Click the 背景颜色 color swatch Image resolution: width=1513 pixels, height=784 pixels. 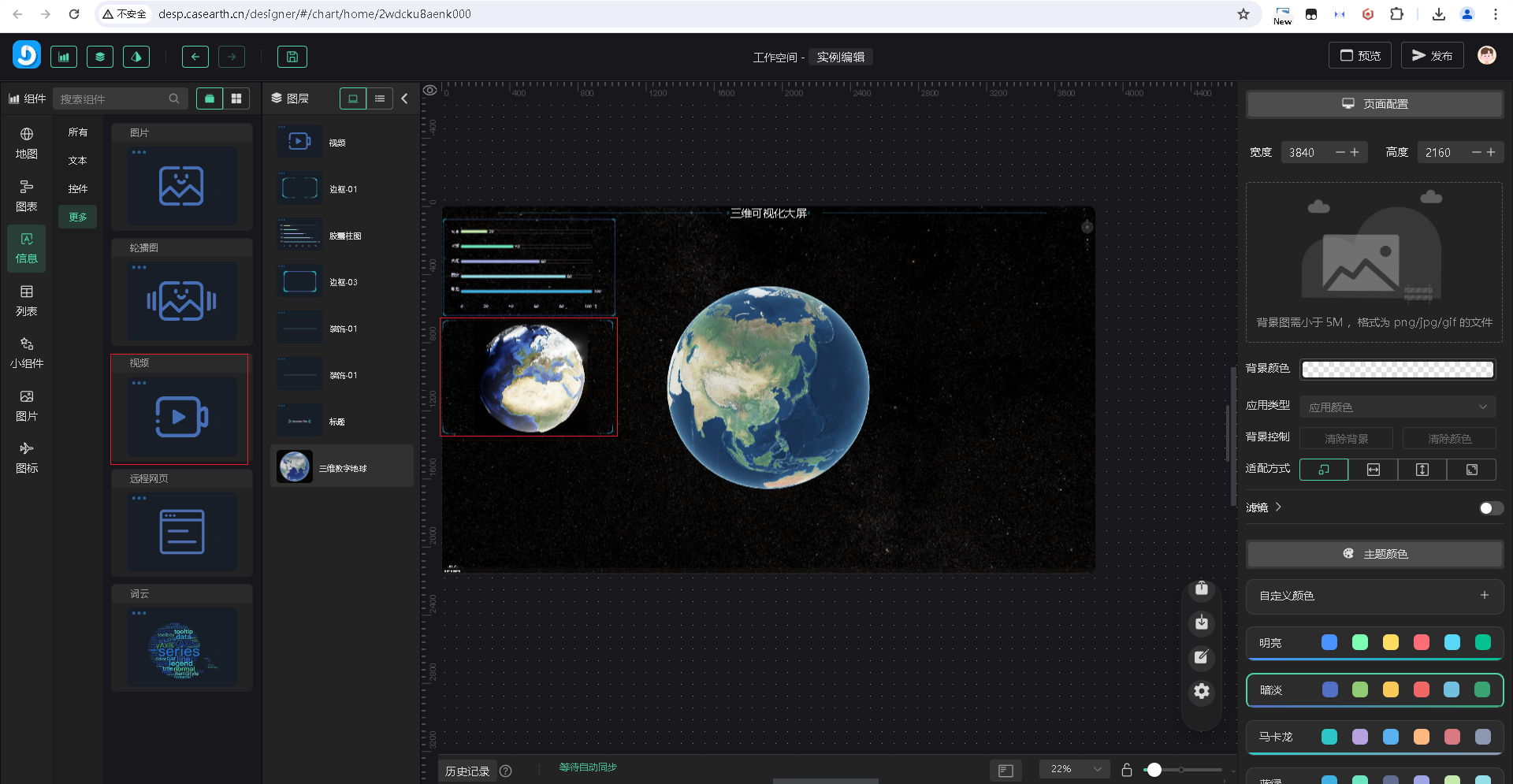pyautogui.click(x=1397, y=370)
